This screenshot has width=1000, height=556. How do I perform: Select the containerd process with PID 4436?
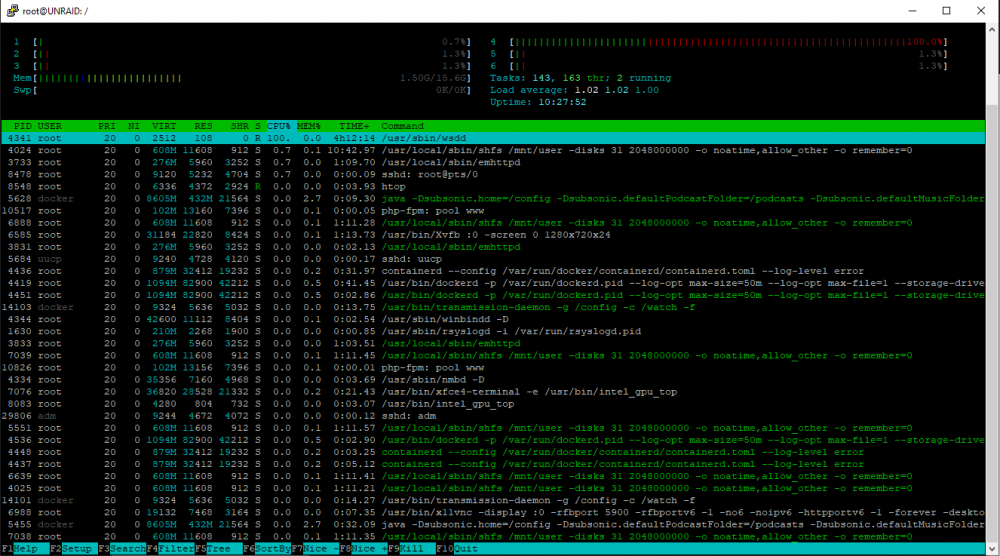click(x=493, y=271)
